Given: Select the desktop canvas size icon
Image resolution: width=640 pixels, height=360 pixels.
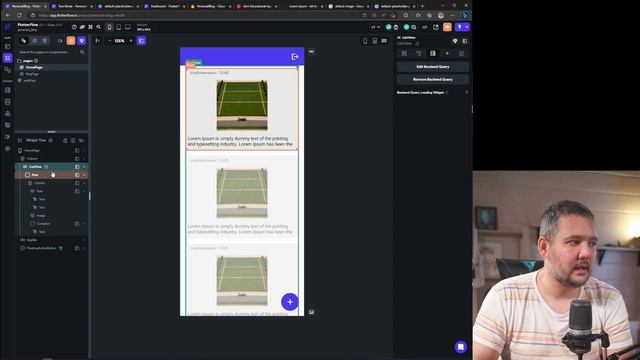Looking at the screenshot, I should (128, 27).
